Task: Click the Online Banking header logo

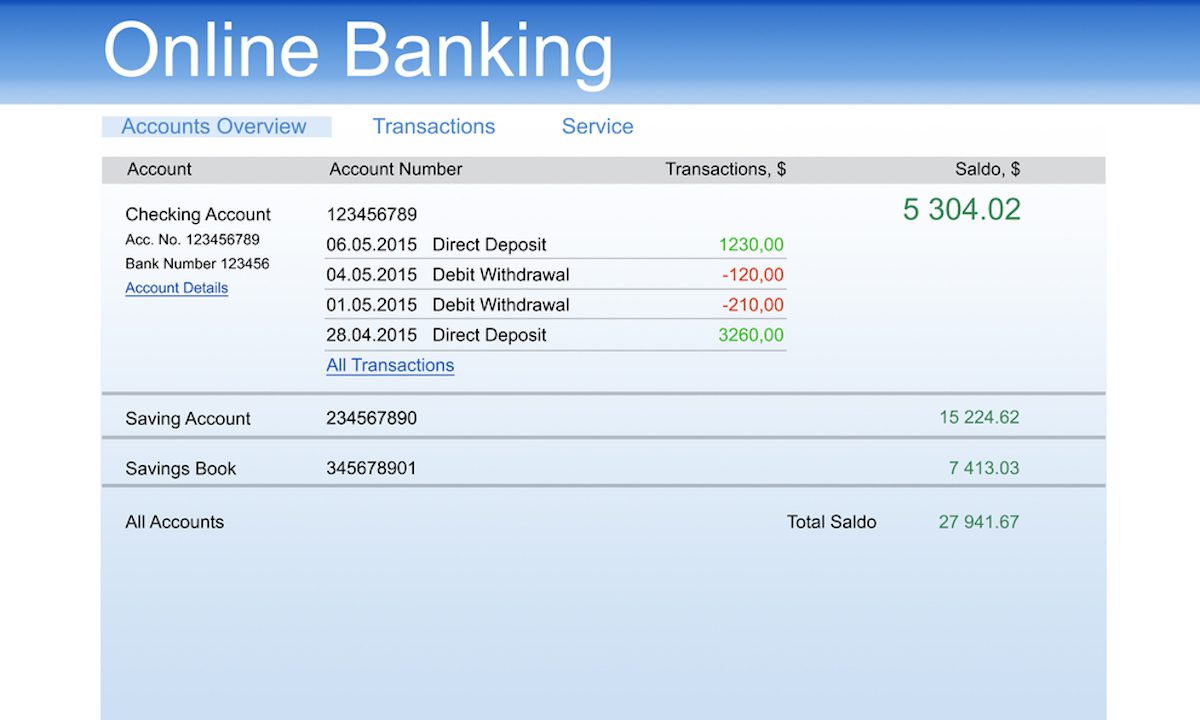Action: 357,49
